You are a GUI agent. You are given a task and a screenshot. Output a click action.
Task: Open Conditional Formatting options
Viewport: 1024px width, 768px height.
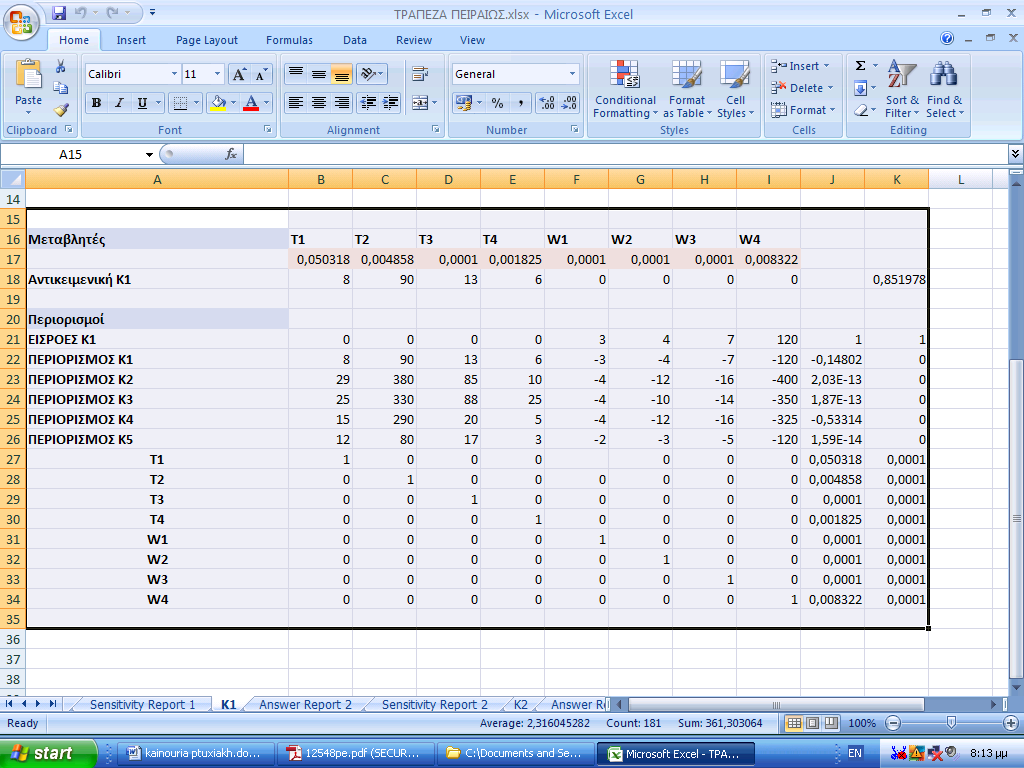tap(625, 89)
